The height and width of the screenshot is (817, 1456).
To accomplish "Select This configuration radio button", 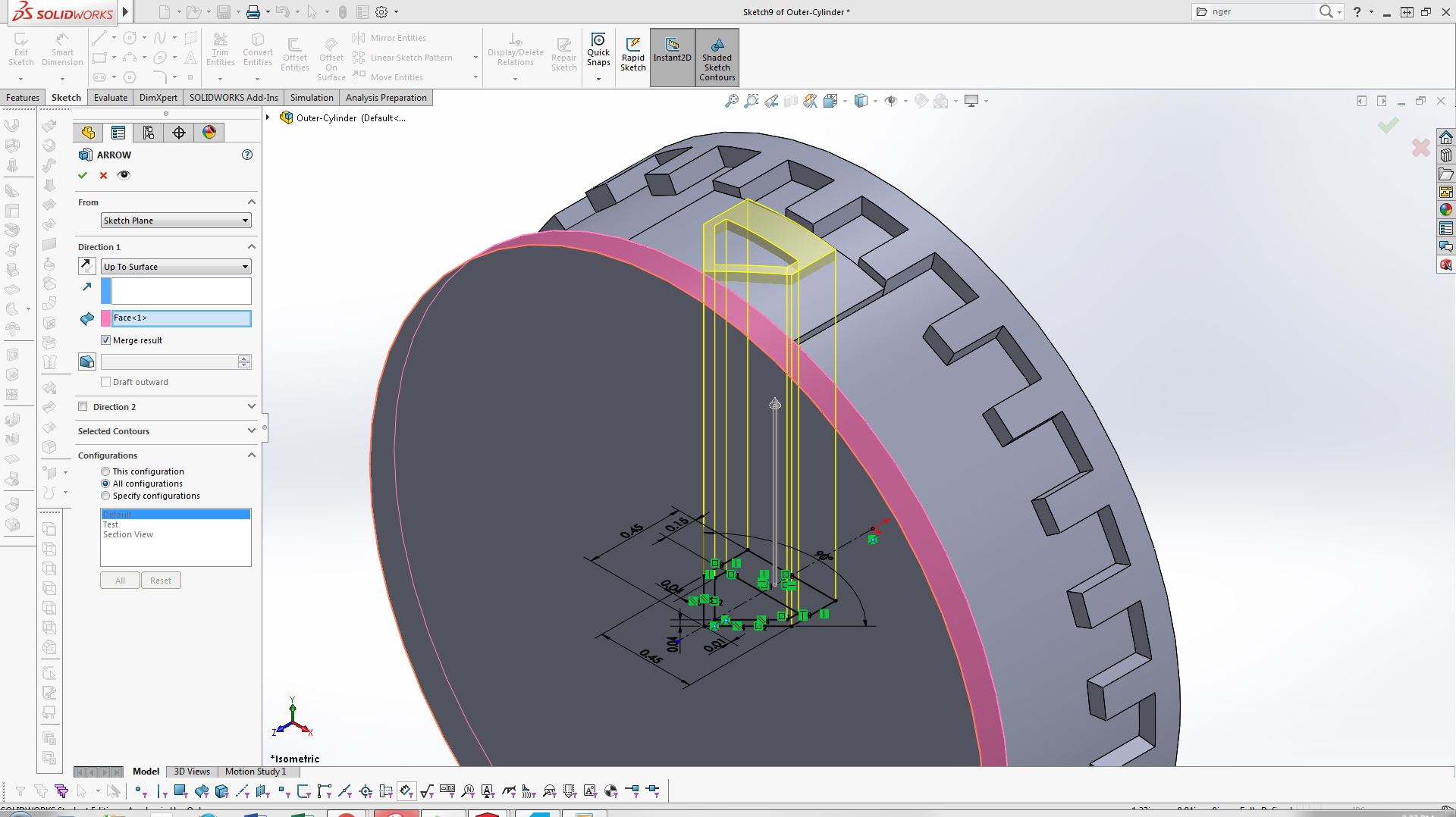I will (105, 471).
